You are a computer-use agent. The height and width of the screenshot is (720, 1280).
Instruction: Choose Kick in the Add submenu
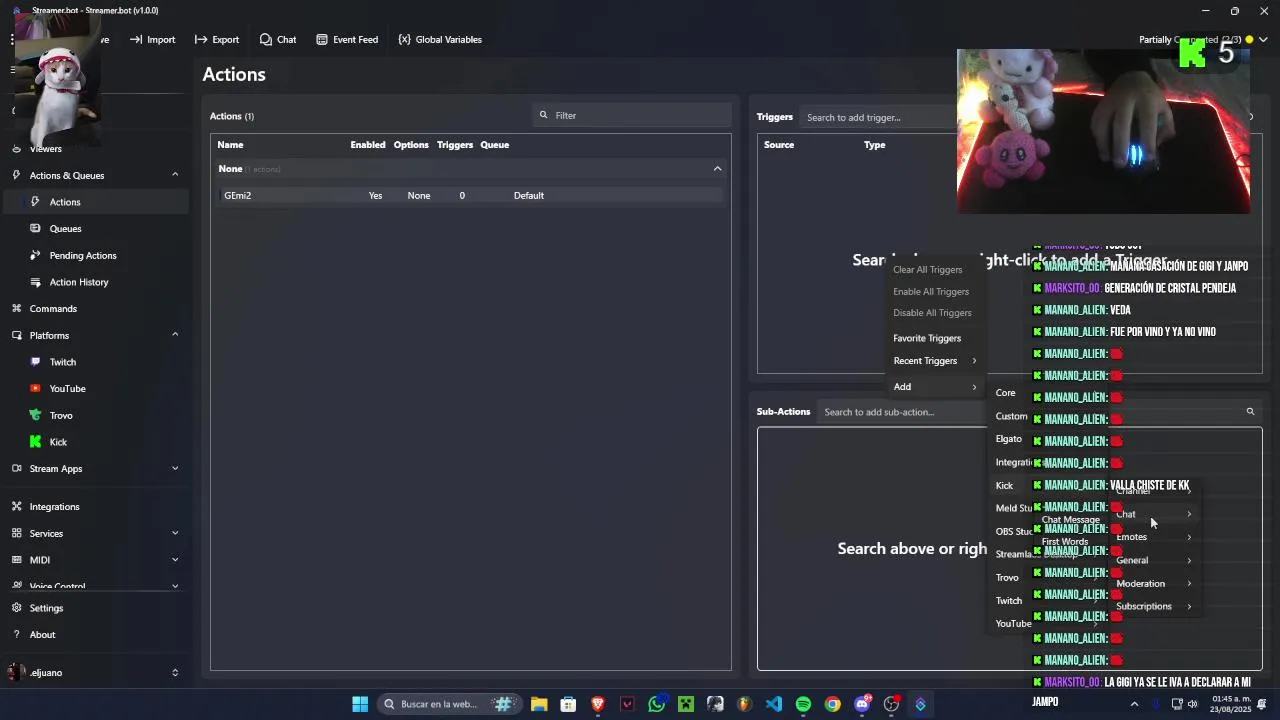pyautogui.click(x=1004, y=486)
